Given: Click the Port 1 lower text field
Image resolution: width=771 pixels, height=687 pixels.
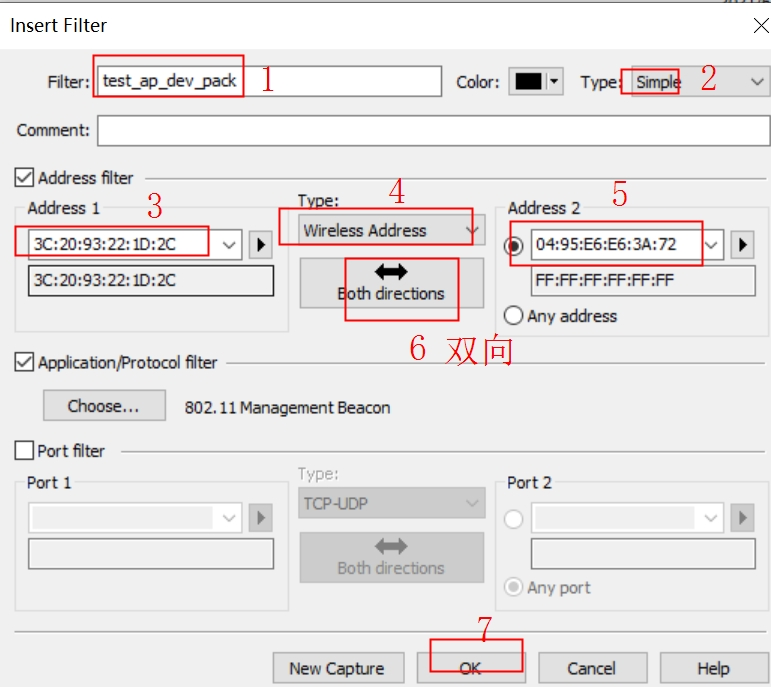Looking at the screenshot, I should (x=151, y=554).
